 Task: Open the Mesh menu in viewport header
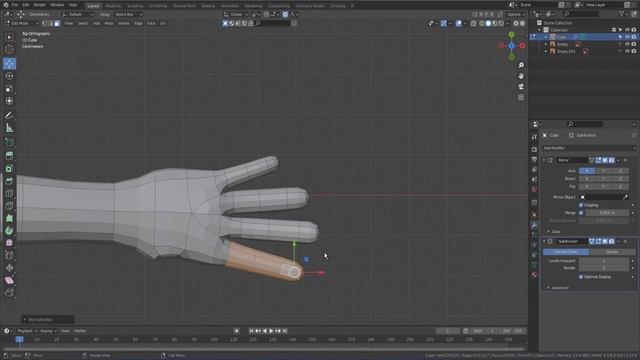pyautogui.click(x=109, y=24)
